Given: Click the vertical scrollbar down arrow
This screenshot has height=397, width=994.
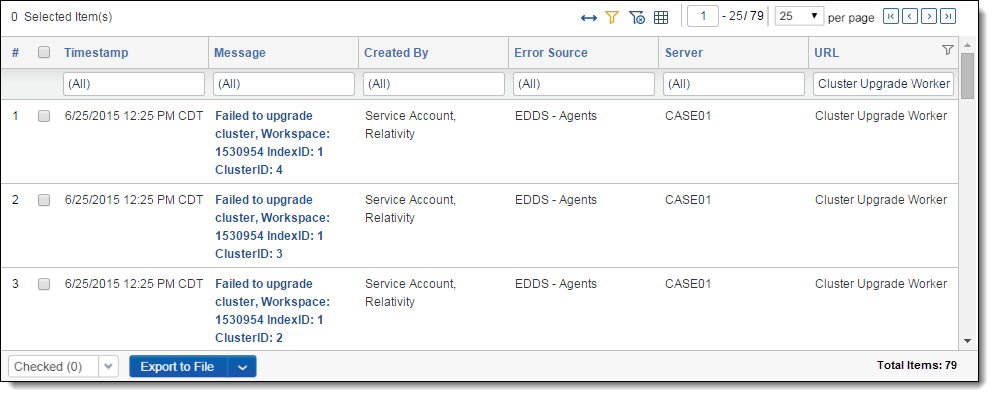Looking at the screenshot, I should click(x=967, y=341).
